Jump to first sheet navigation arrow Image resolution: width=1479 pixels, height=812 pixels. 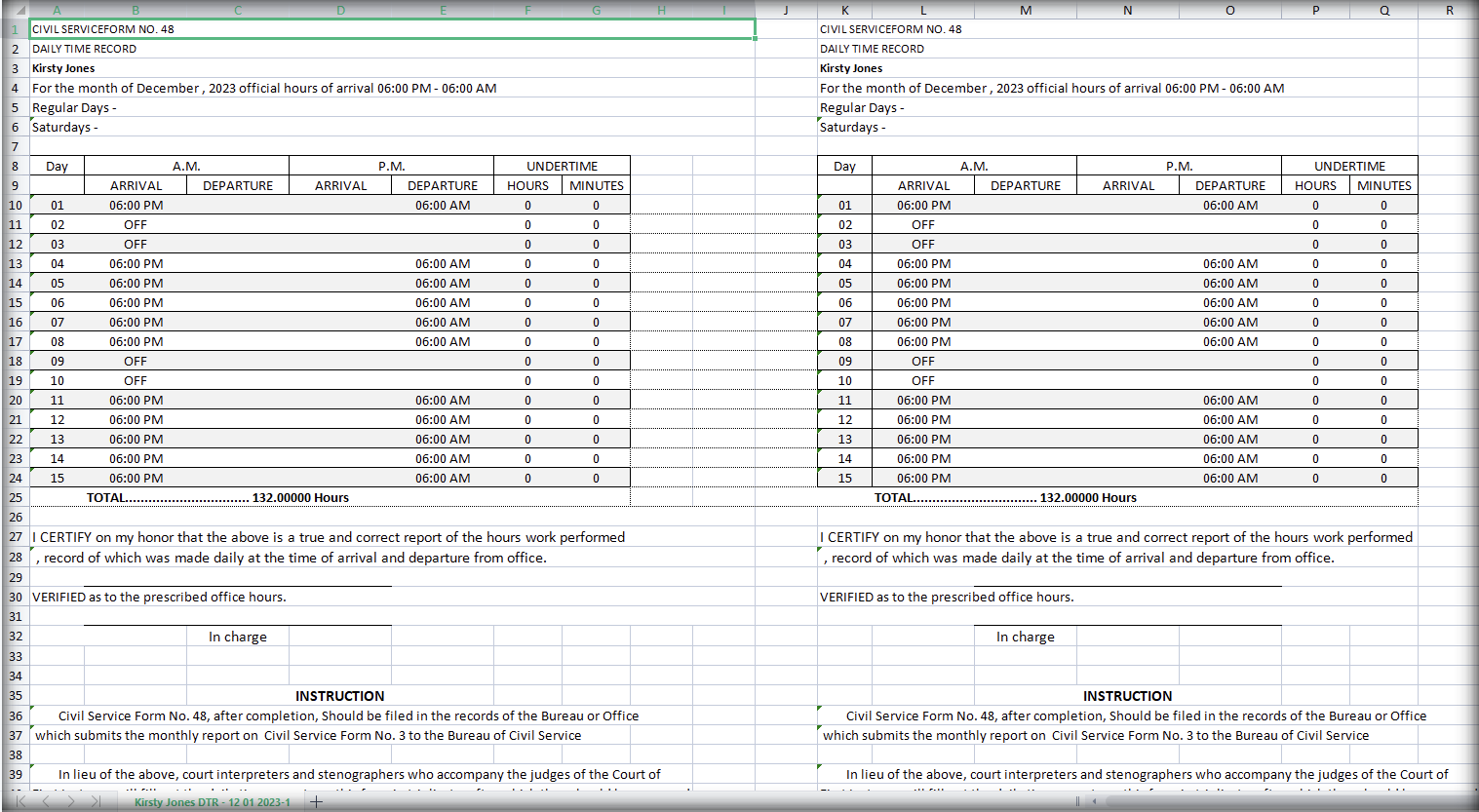pyautogui.click(x=20, y=801)
